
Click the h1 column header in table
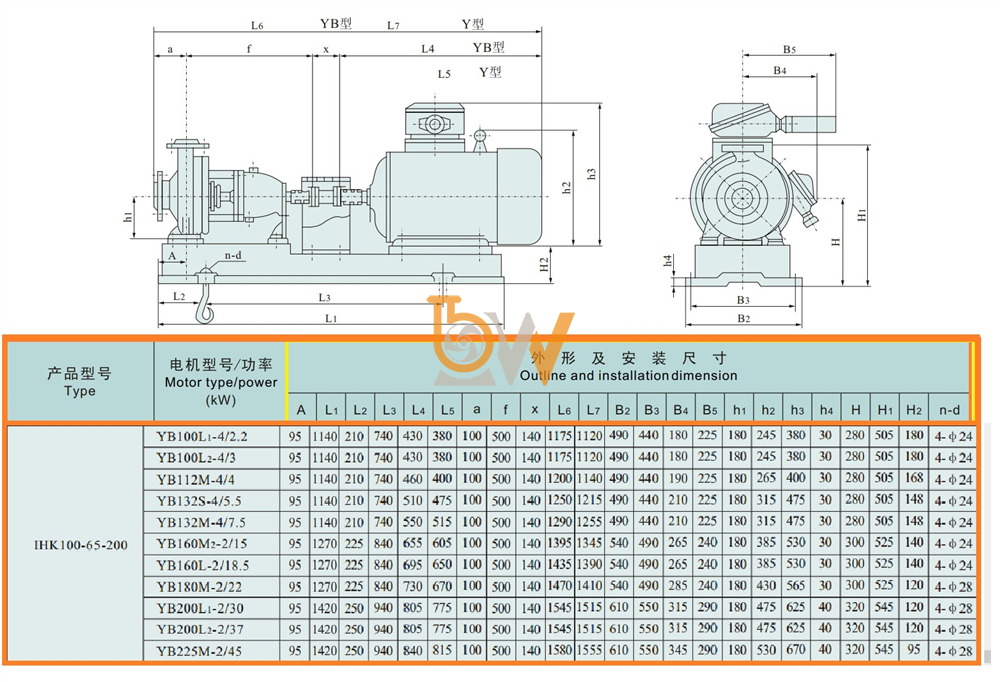pos(739,410)
